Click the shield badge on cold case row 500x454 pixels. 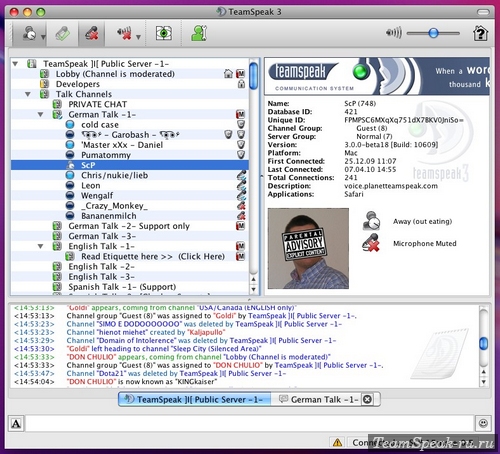241,125
